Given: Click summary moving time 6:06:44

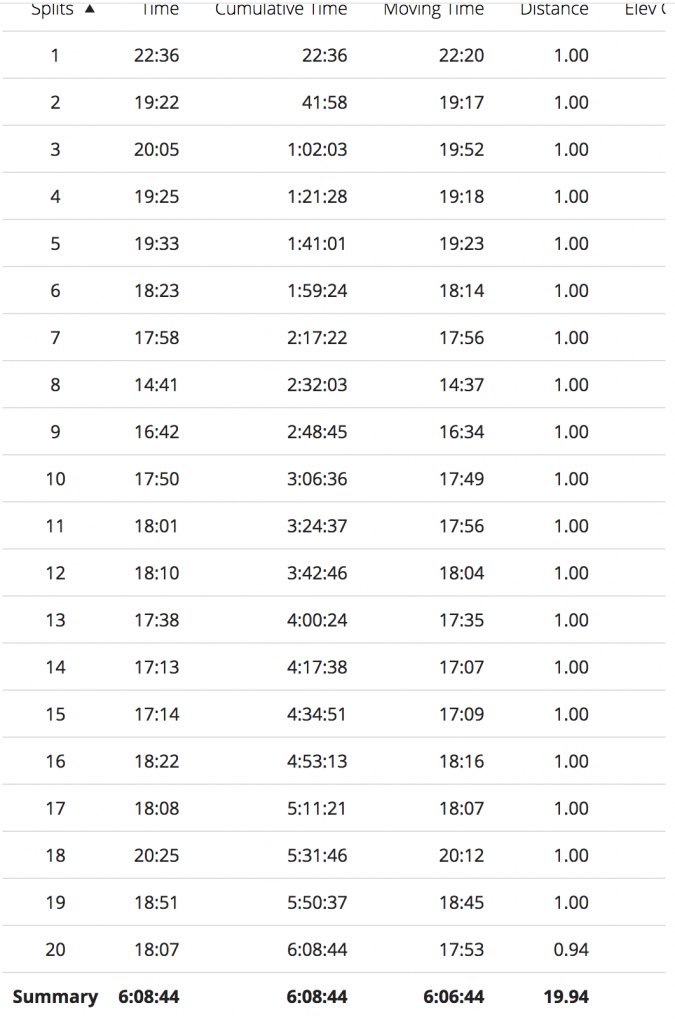Looking at the screenshot, I should click(454, 997).
